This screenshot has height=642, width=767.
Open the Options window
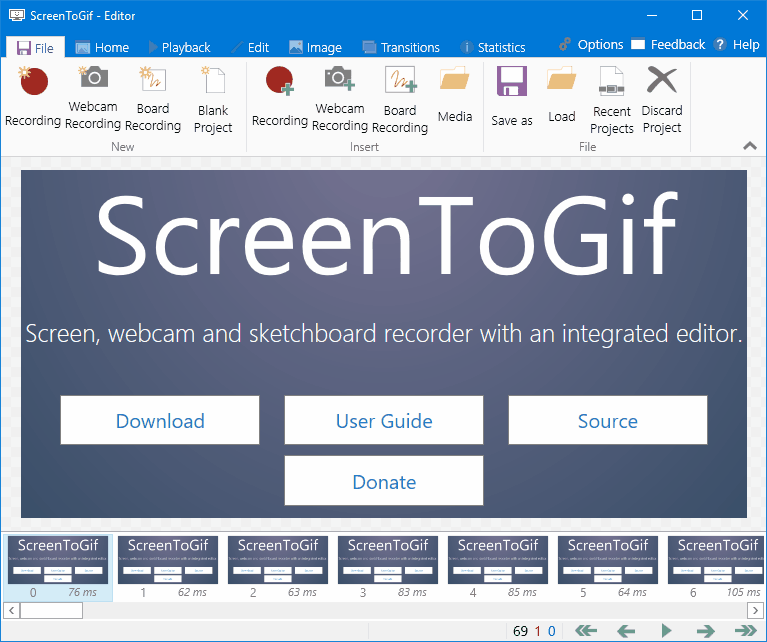[x=591, y=45]
